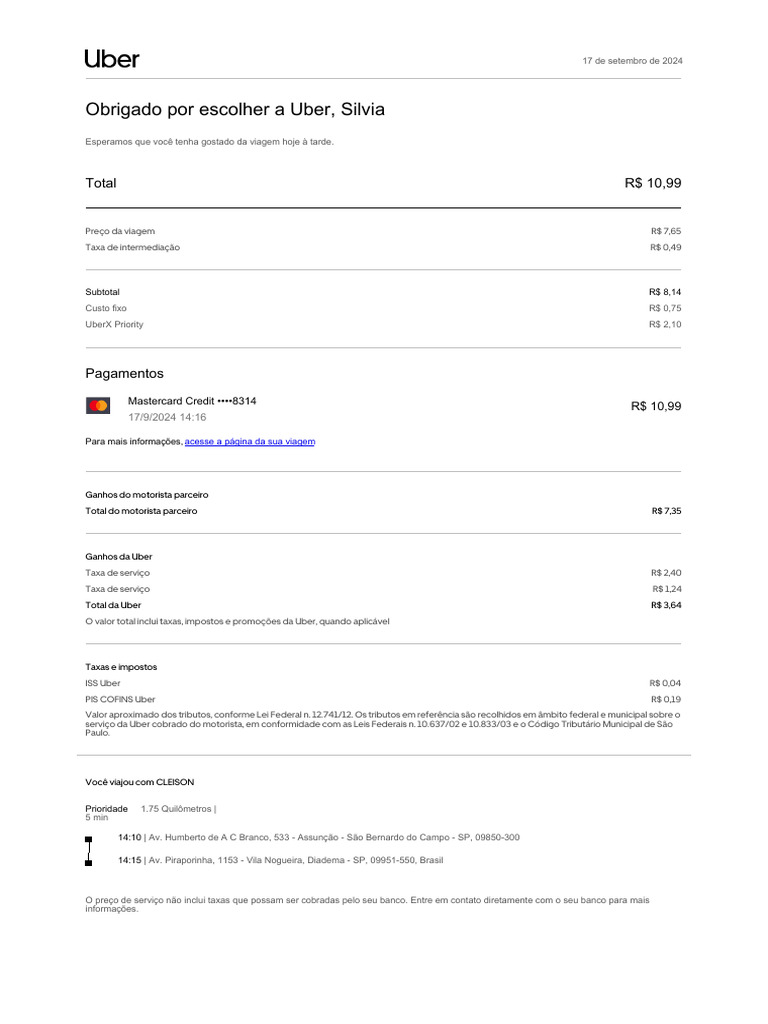Click the "Mastercard Credit ••••8314" payment method text
This screenshot has width=768, height=1024.
coord(192,400)
